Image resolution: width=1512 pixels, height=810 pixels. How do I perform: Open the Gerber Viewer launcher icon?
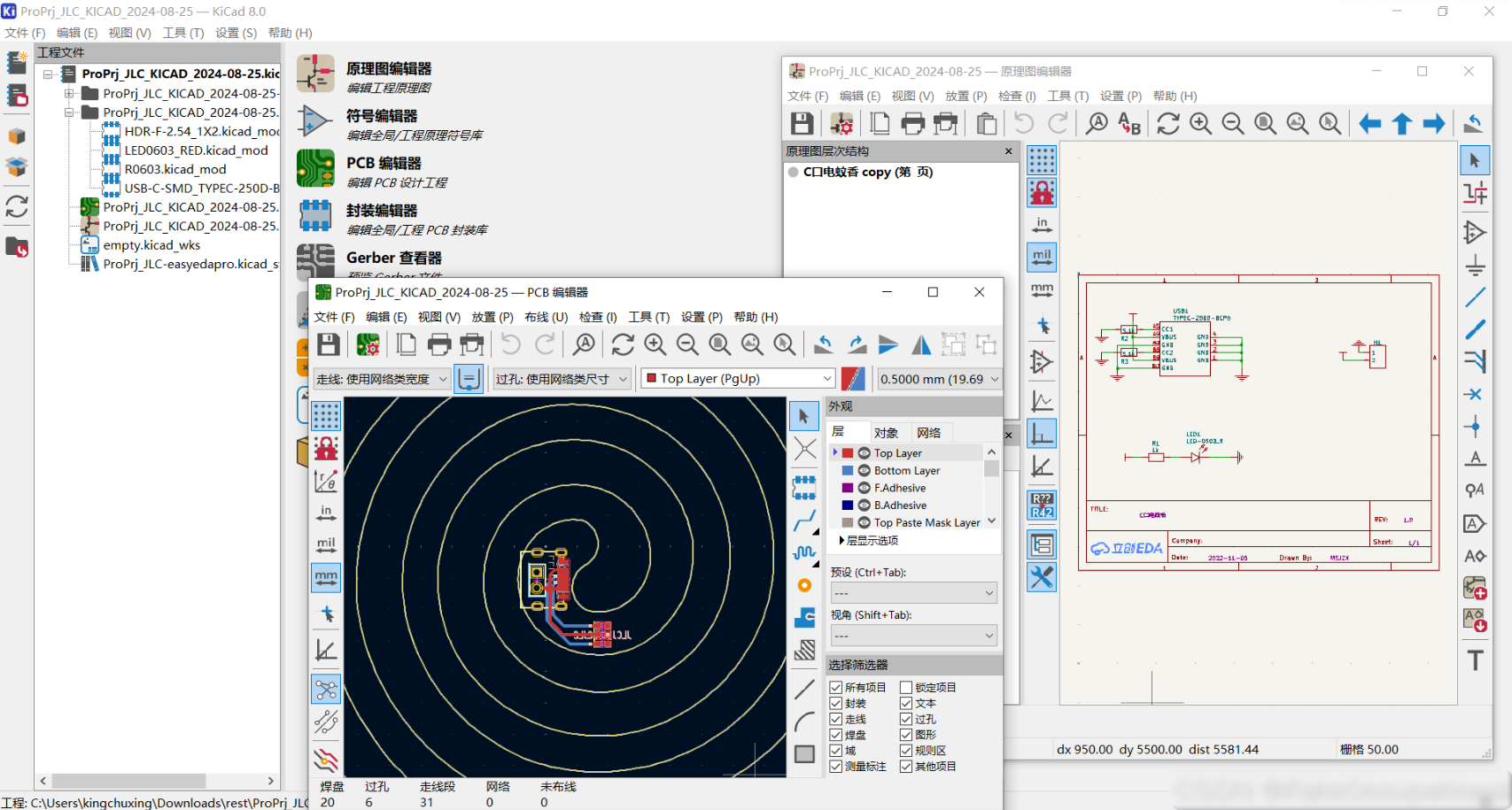coord(315,261)
